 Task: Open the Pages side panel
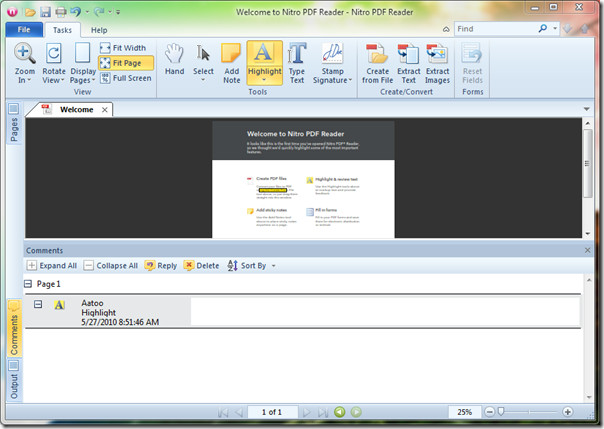[x=14, y=124]
